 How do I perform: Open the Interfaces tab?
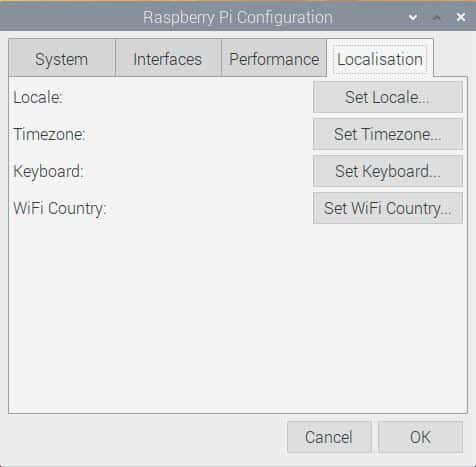pyautogui.click(x=168, y=58)
